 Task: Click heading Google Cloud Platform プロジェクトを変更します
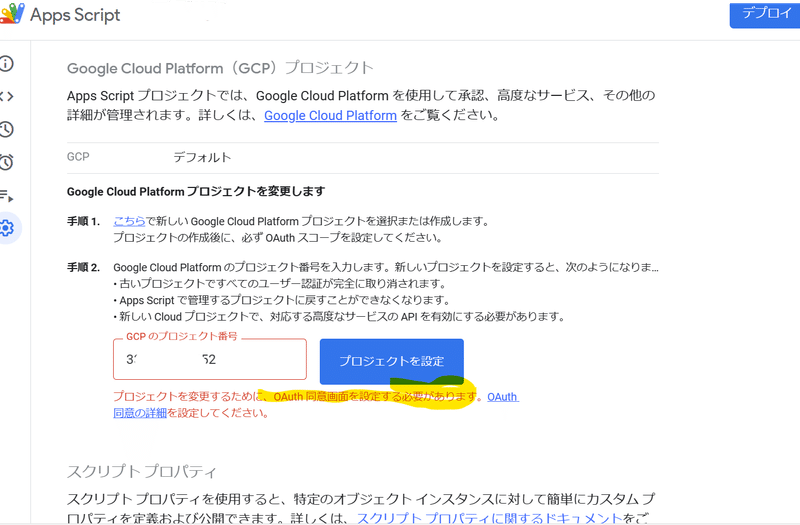196,191
